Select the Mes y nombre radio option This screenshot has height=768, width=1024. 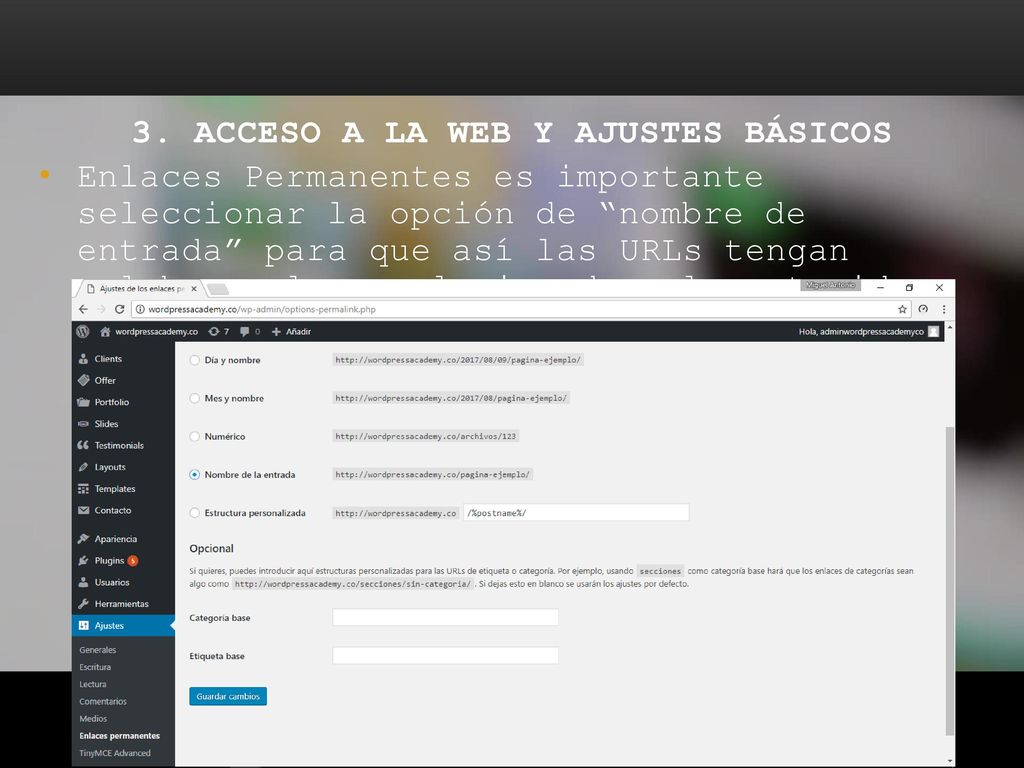(195, 398)
